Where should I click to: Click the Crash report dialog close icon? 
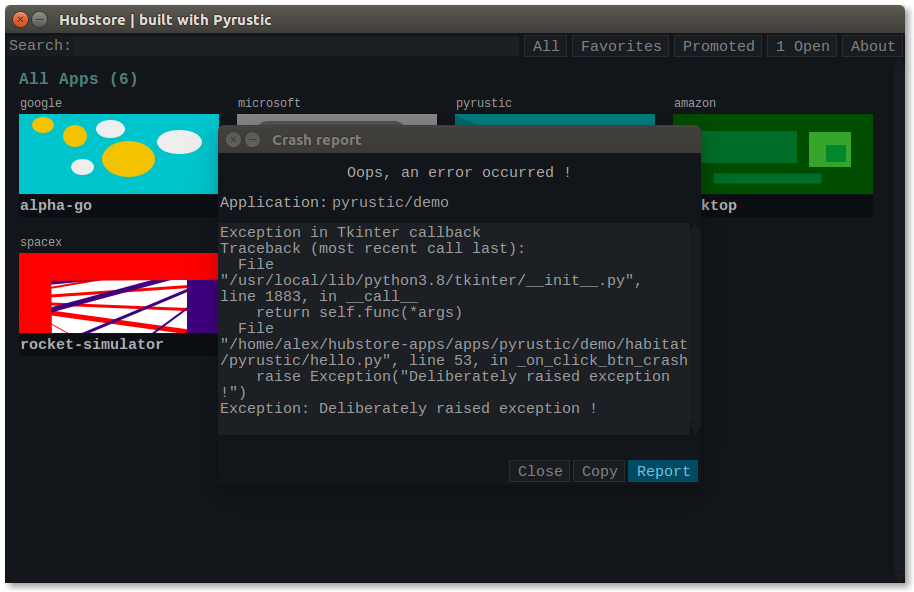(233, 140)
